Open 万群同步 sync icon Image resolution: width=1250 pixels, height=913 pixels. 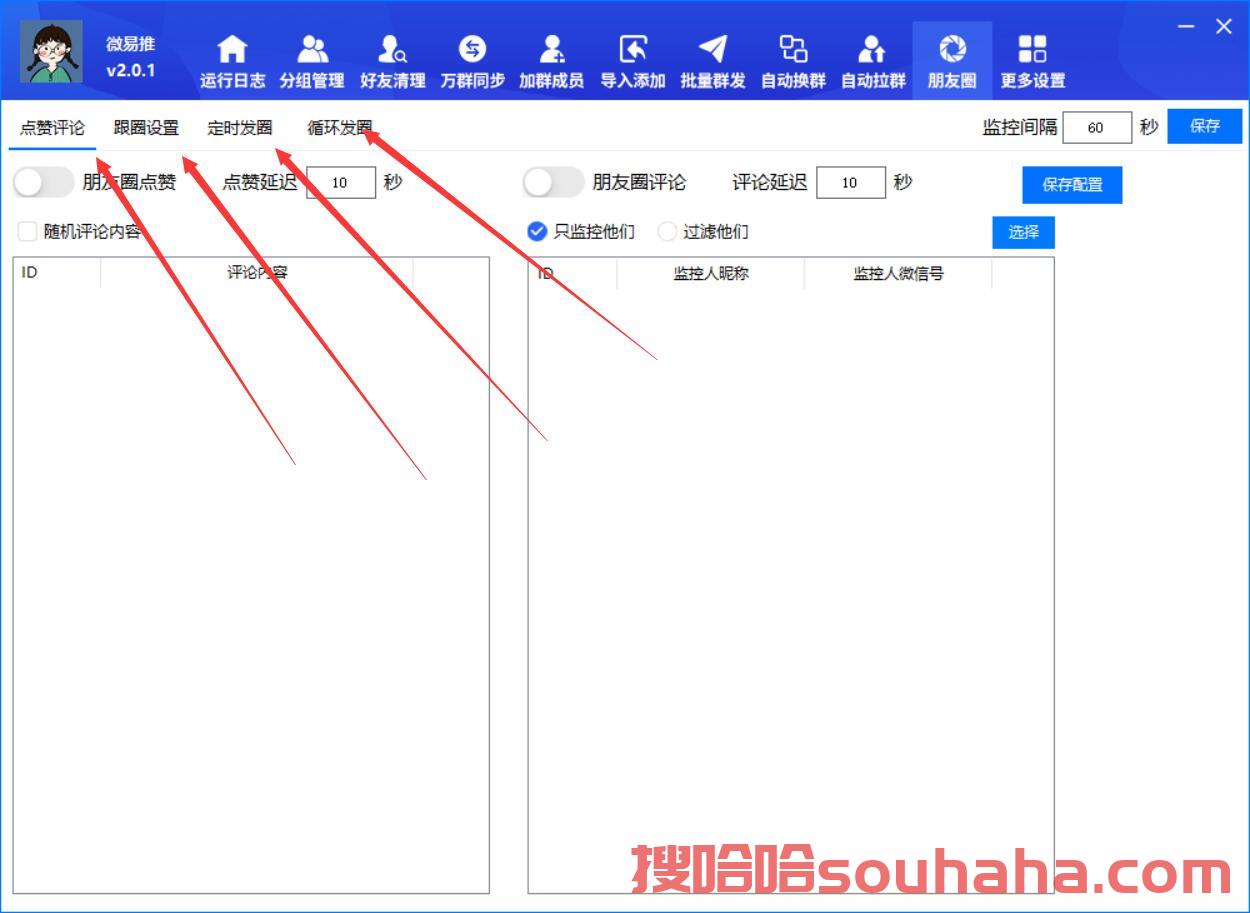pyautogui.click(x=472, y=49)
